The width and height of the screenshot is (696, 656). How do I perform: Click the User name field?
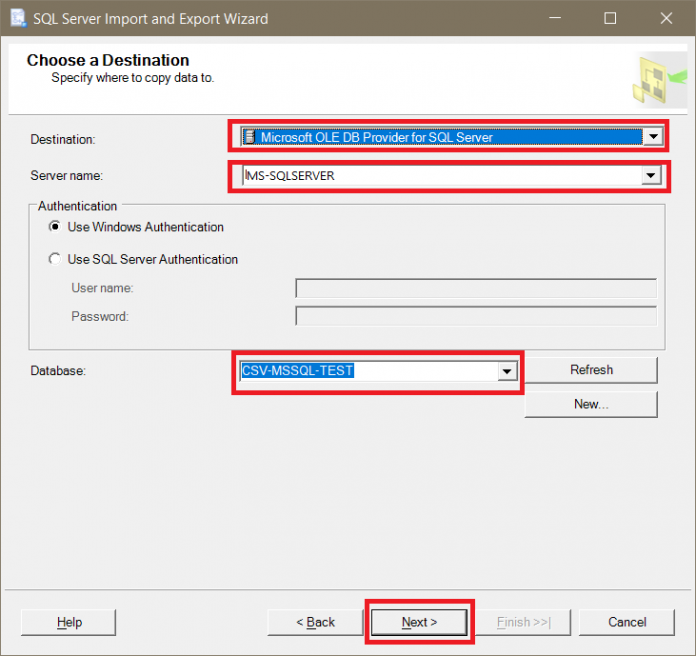(476, 288)
